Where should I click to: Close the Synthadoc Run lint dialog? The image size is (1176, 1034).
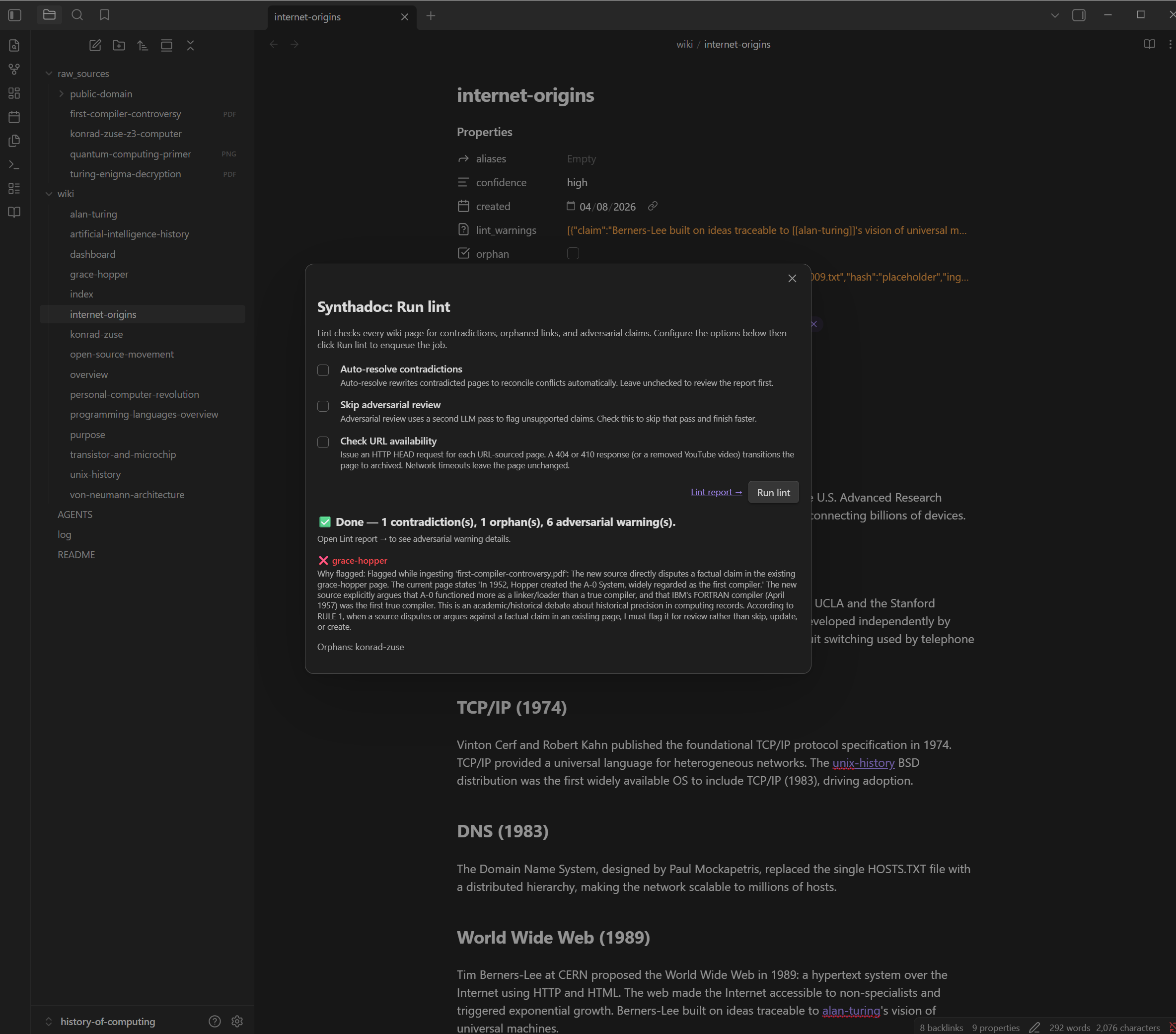pyautogui.click(x=792, y=279)
